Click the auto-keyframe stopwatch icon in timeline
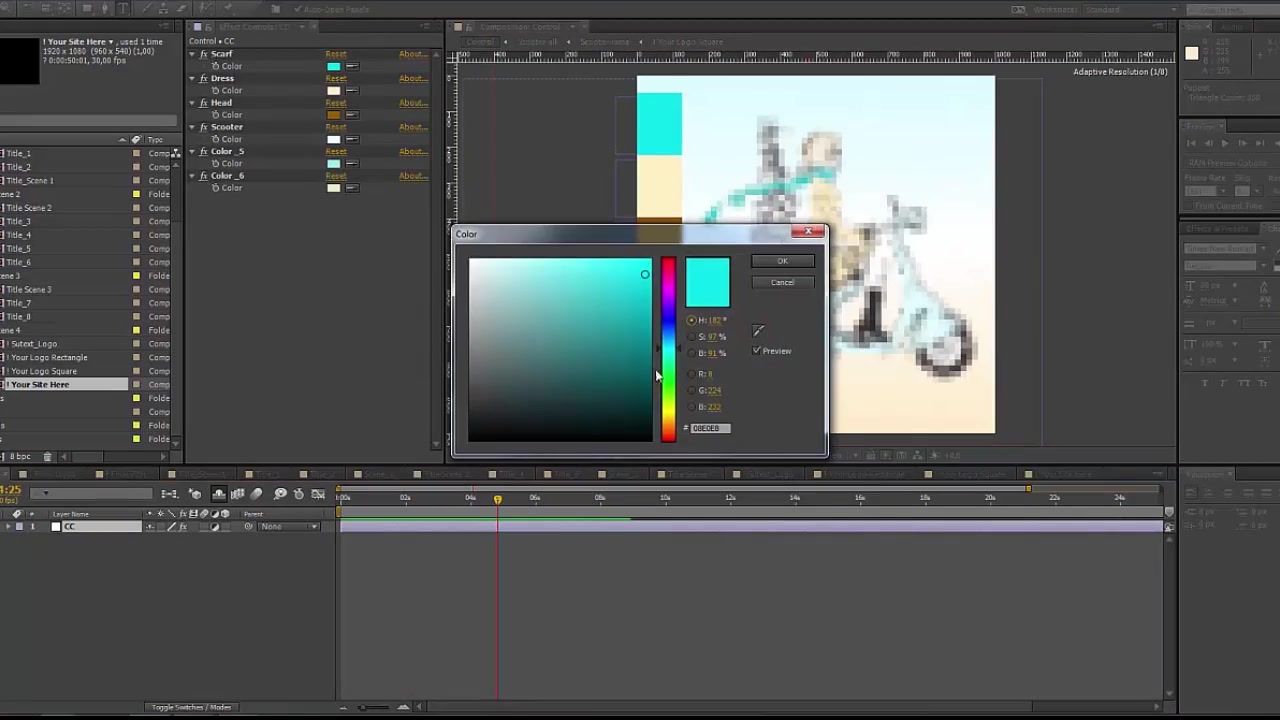Image resolution: width=1280 pixels, height=720 pixels. click(299, 494)
